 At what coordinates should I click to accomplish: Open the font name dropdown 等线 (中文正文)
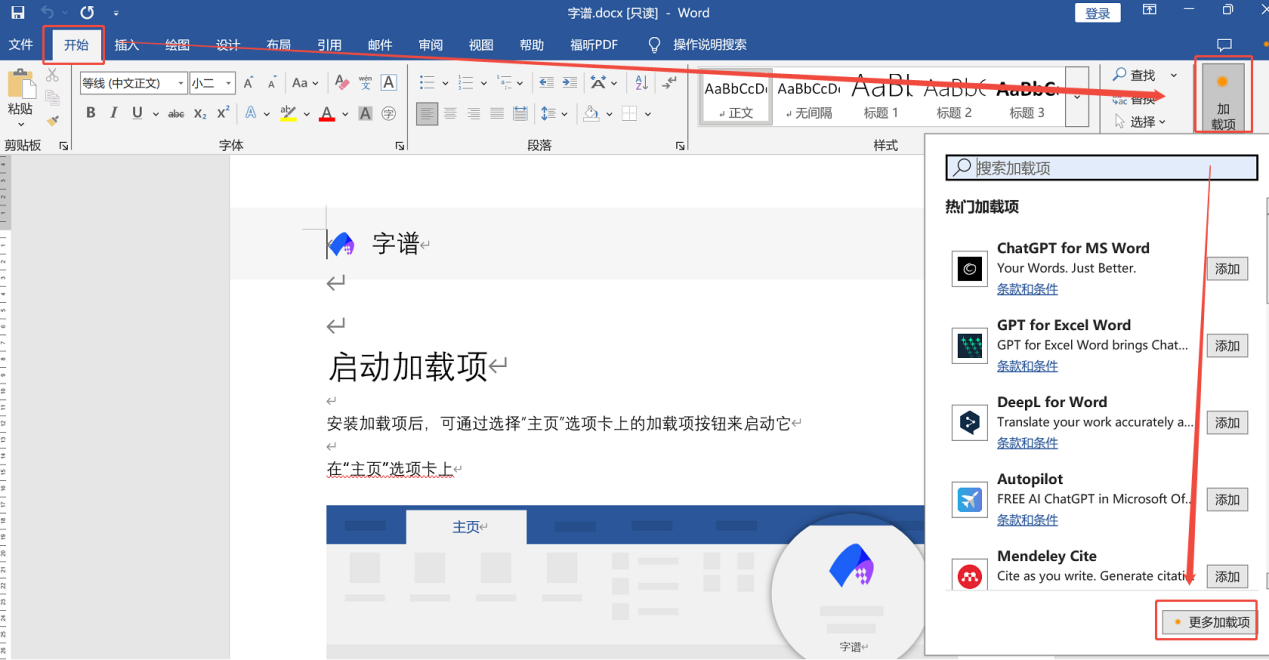(133, 83)
